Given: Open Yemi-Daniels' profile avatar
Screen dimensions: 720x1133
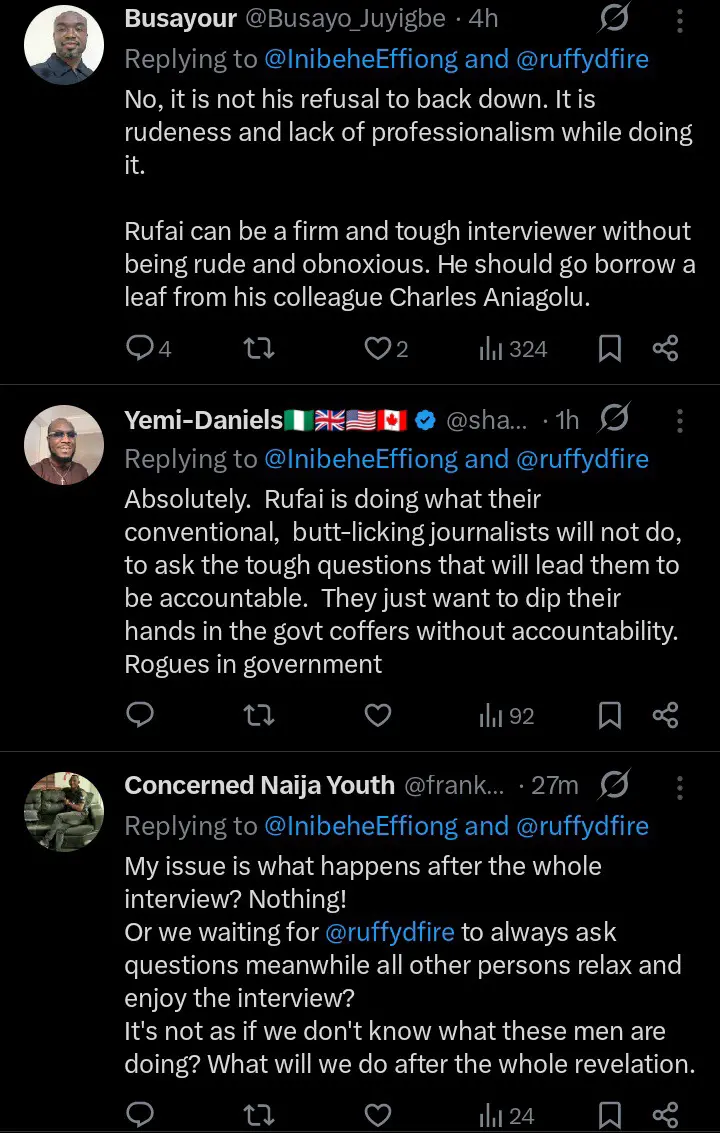Looking at the screenshot, I should pos(64,445).
